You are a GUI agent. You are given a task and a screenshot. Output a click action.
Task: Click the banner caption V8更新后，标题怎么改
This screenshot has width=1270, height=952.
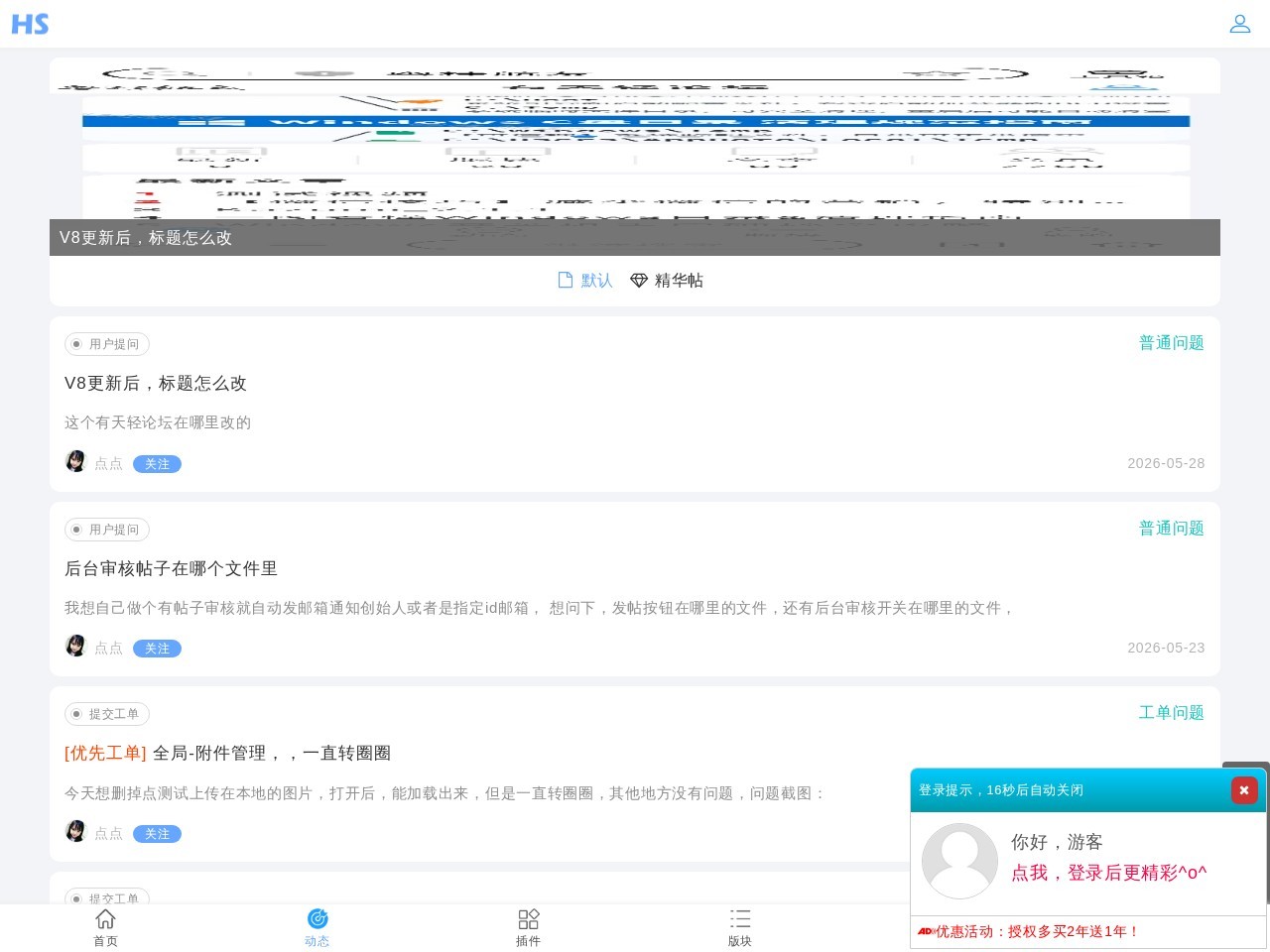pyautogui.click(x=146, y=238)
